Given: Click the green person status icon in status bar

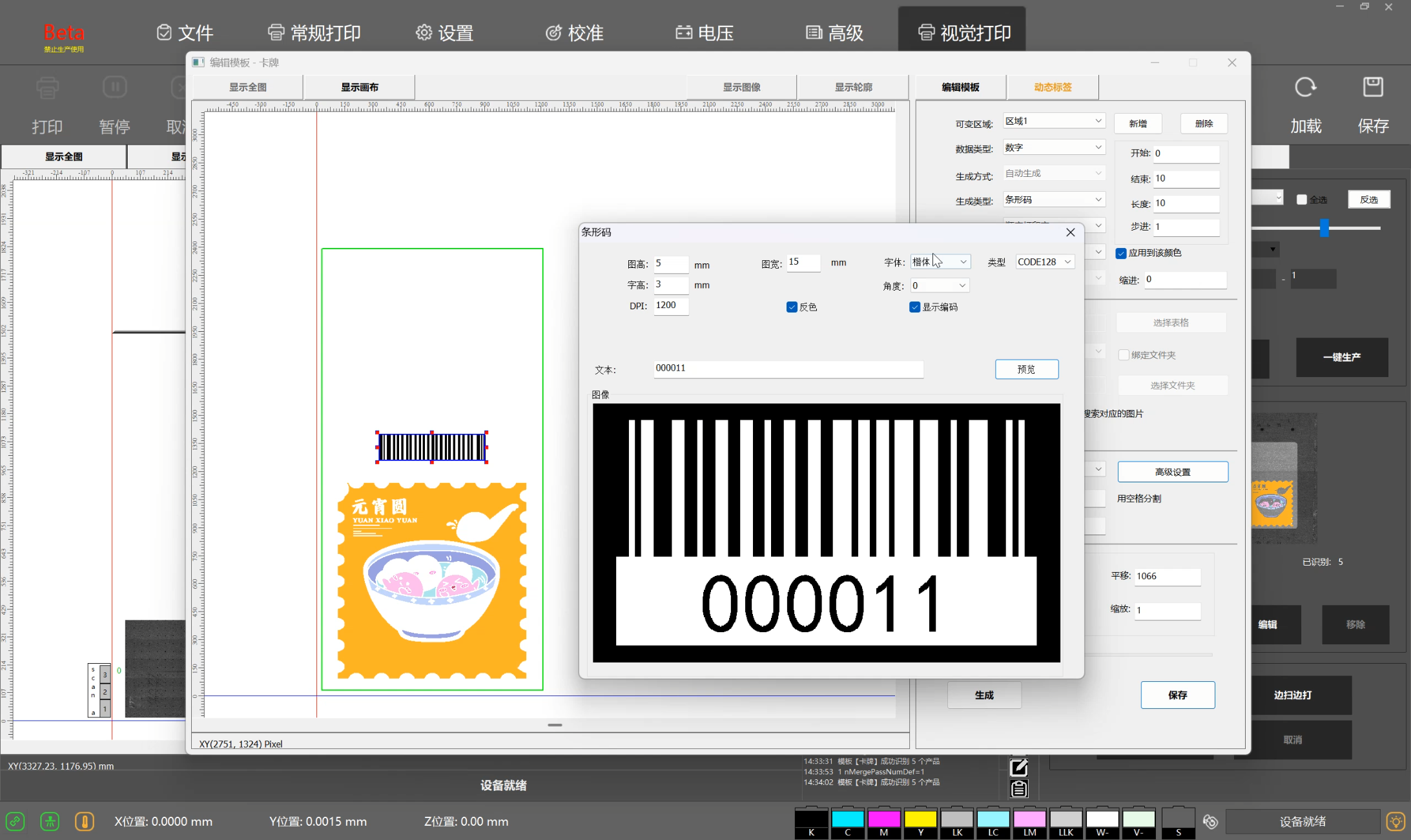Looking at the screenshot, I should pyautogui.click(x=50, y=821).
